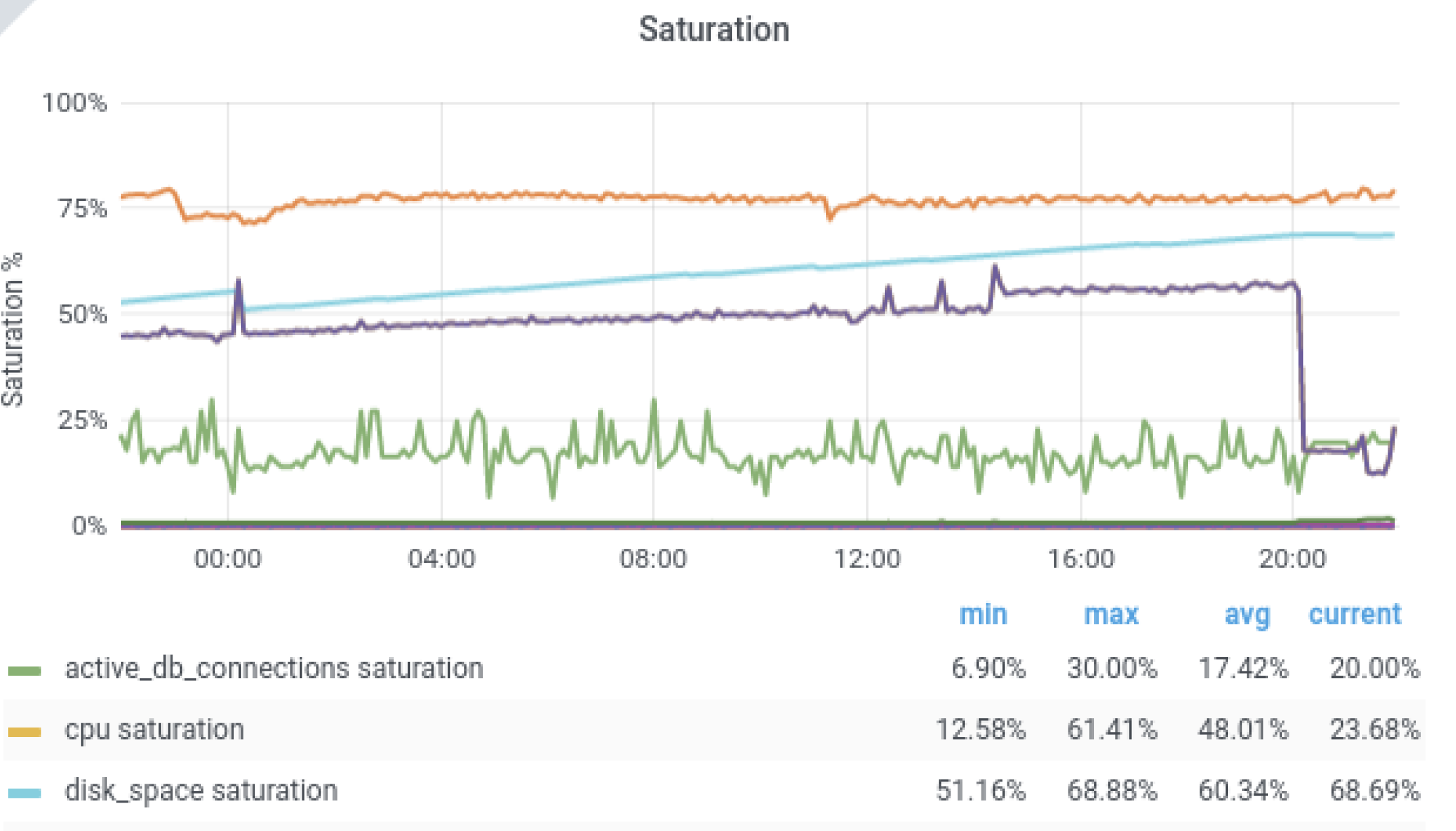Toggle disk_space saturation series visibility
The image size is (1456, 831).
(201, 790)
